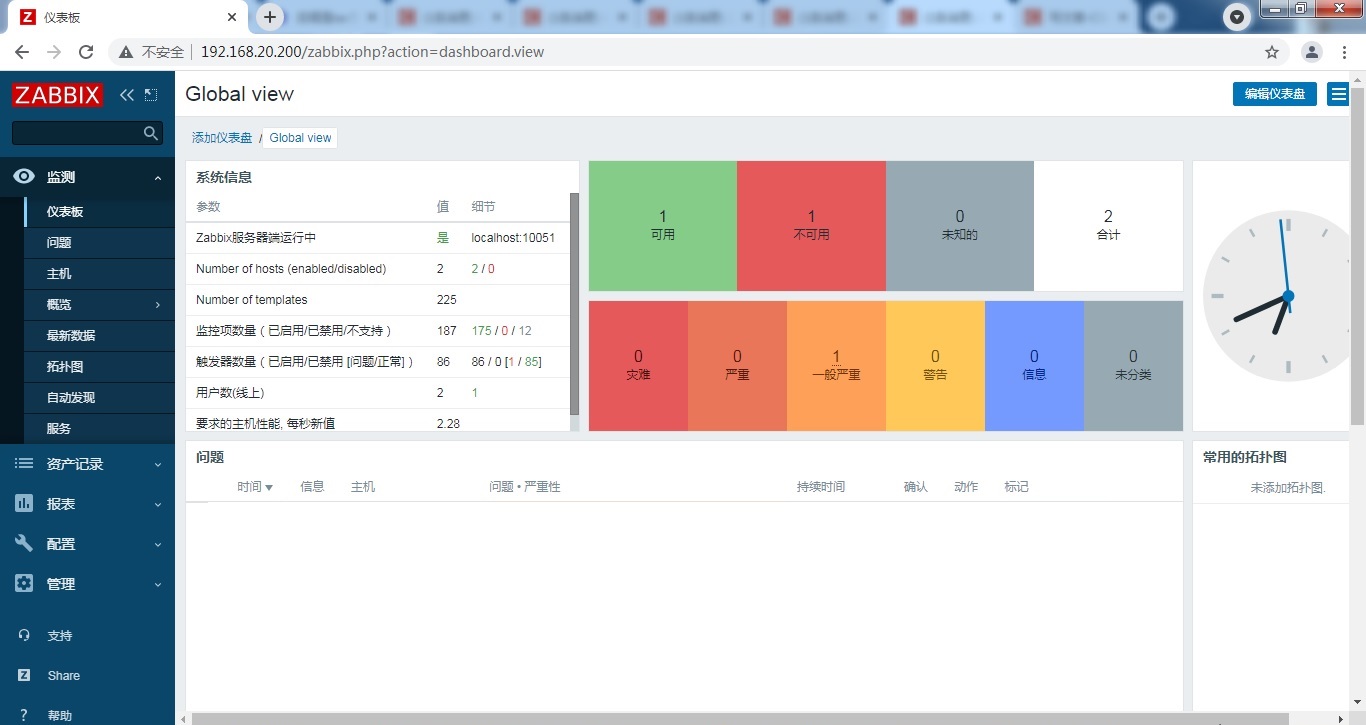Viewport: 1366px width, 725px height.
Task: Click the blue 信息 severity tile
Action: 1034,366
